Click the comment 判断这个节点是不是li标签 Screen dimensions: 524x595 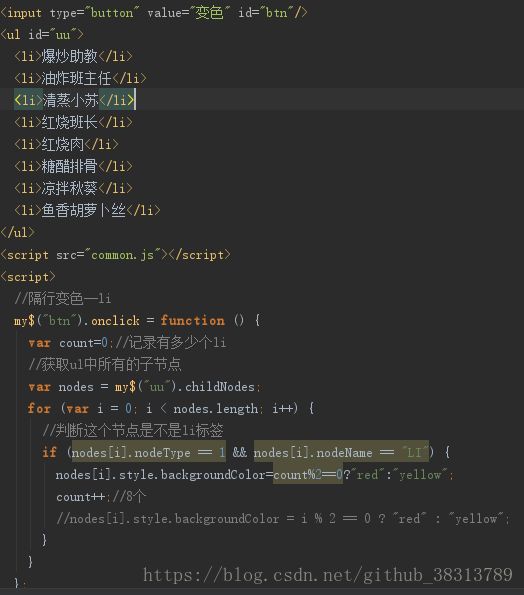(x=133, y=431)
